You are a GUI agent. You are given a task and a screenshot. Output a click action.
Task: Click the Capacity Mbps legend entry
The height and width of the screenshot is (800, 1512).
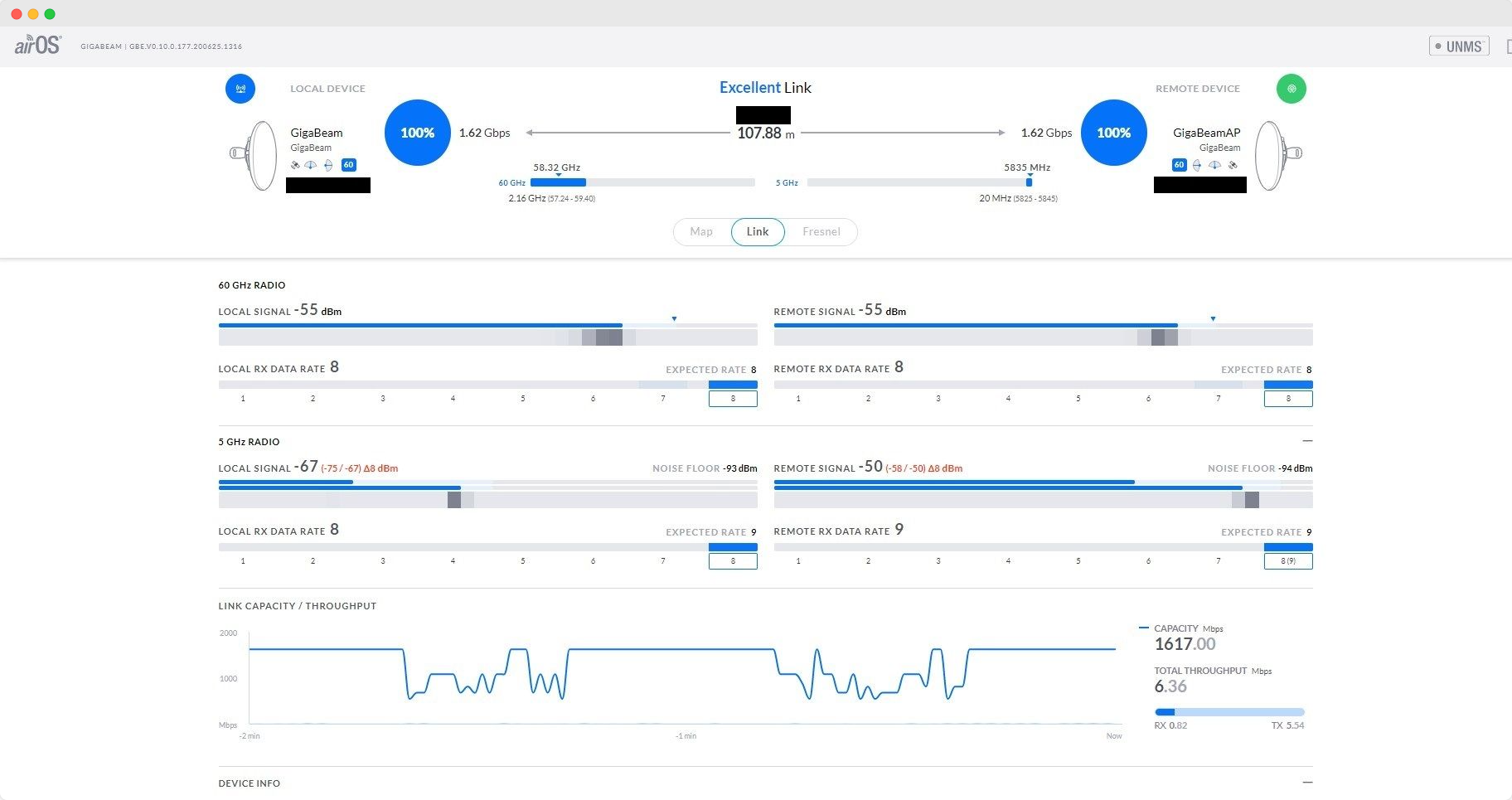1181,628
